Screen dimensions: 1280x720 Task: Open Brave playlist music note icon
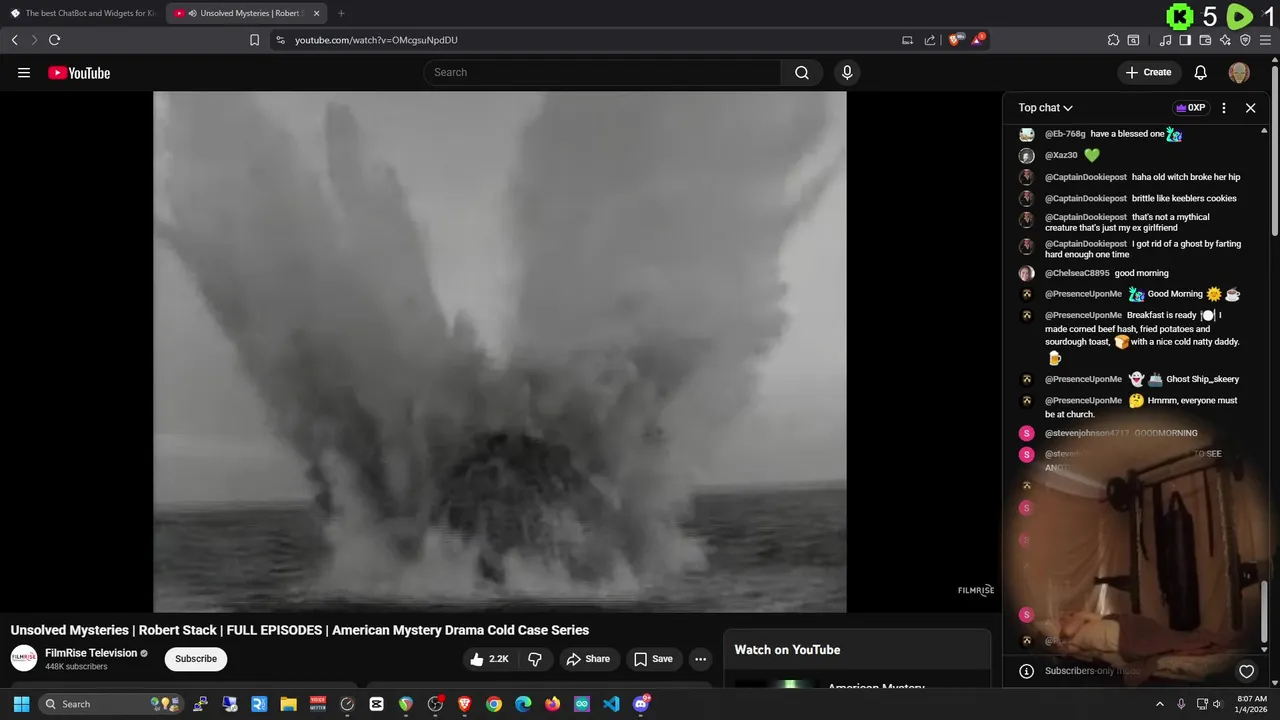point(1165,40)
